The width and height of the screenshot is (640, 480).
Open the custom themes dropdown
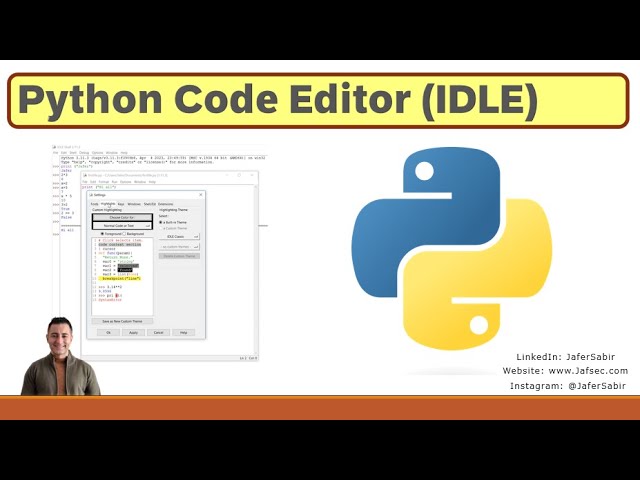tap(180, 246)
